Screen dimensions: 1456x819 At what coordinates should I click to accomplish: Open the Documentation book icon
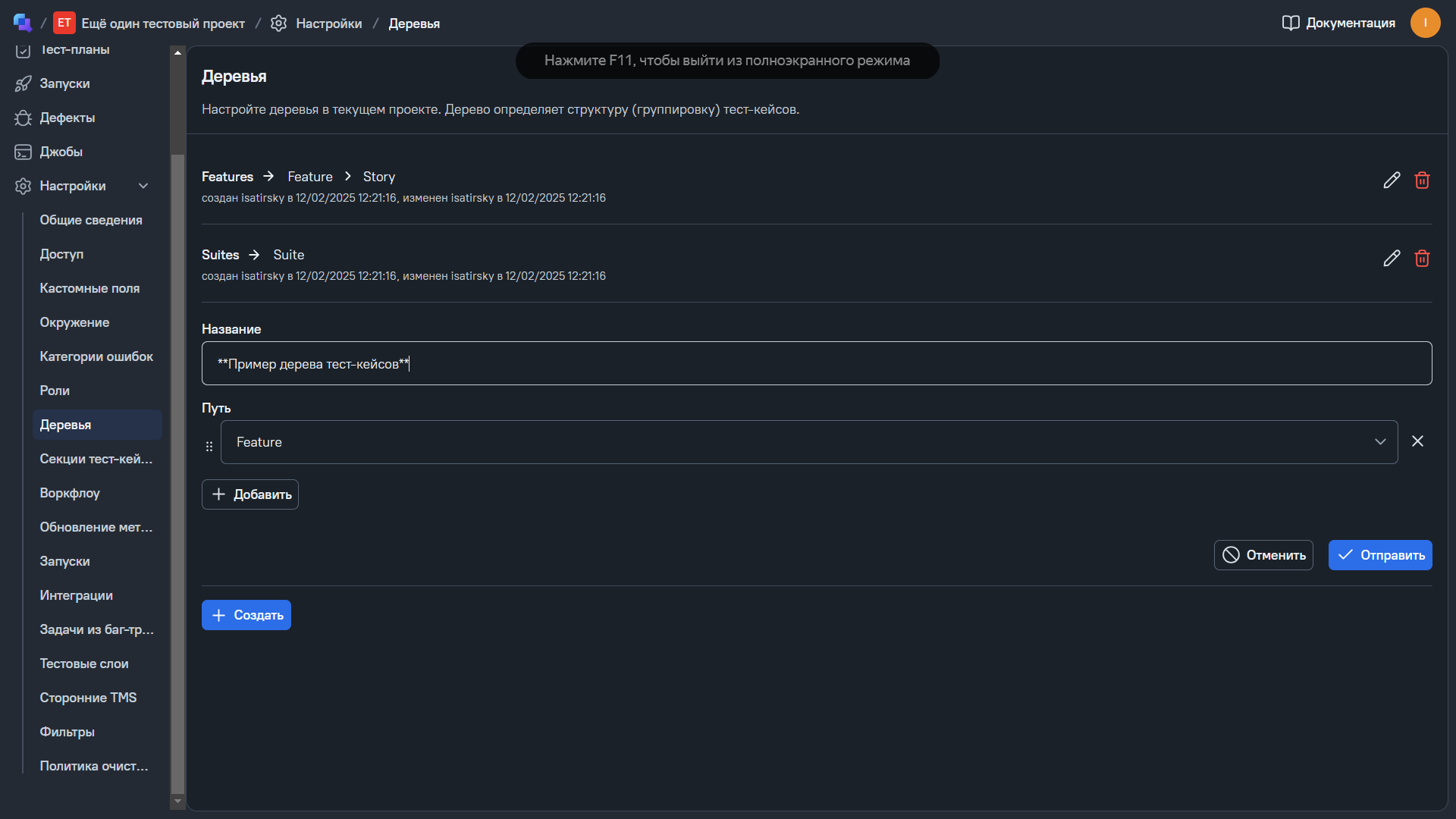click(1290, 23)
